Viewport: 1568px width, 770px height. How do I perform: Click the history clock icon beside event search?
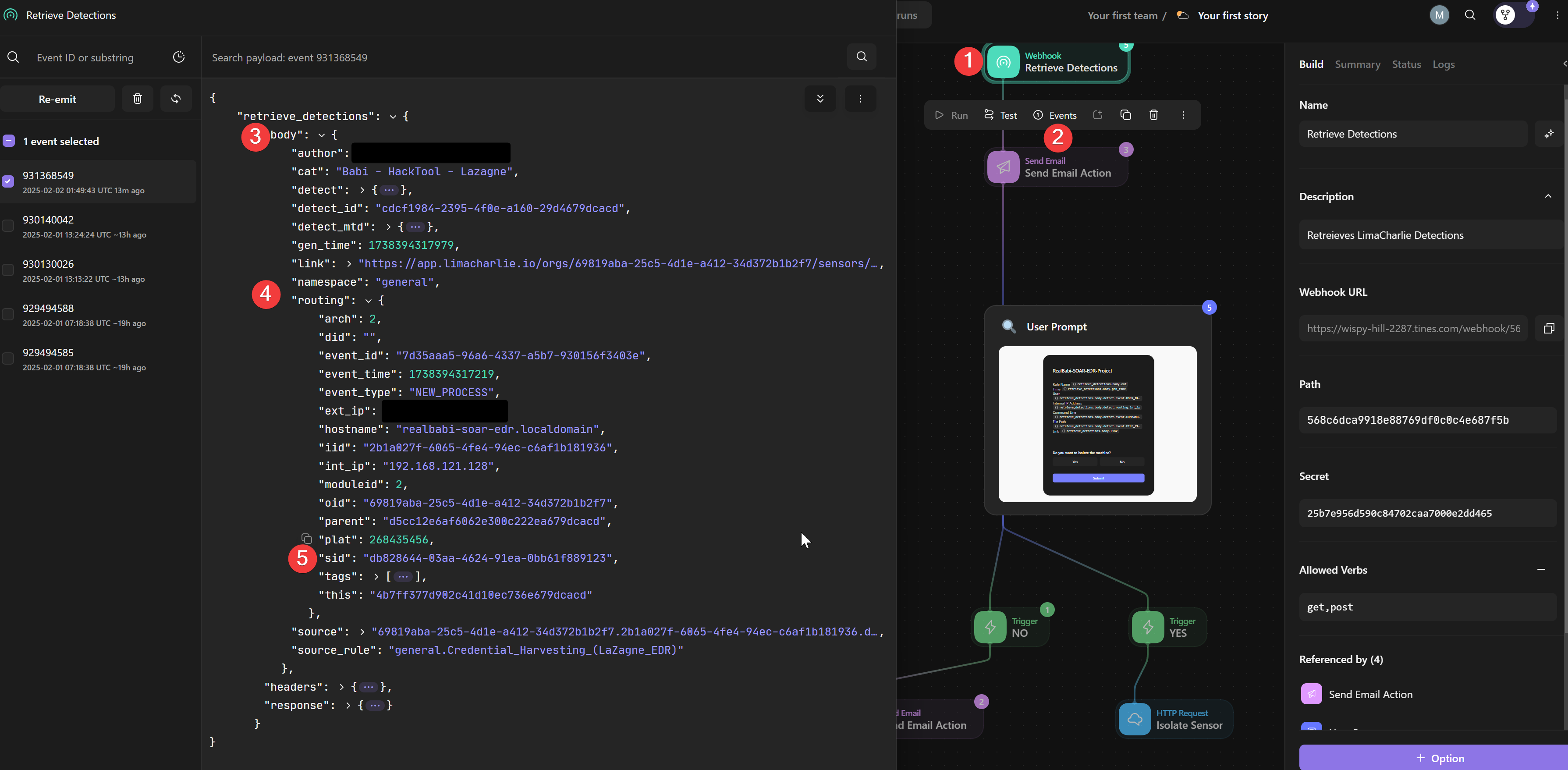[178, 57]
